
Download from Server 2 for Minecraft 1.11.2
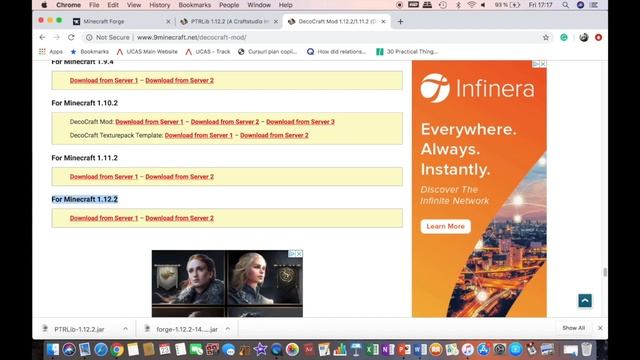180,177
